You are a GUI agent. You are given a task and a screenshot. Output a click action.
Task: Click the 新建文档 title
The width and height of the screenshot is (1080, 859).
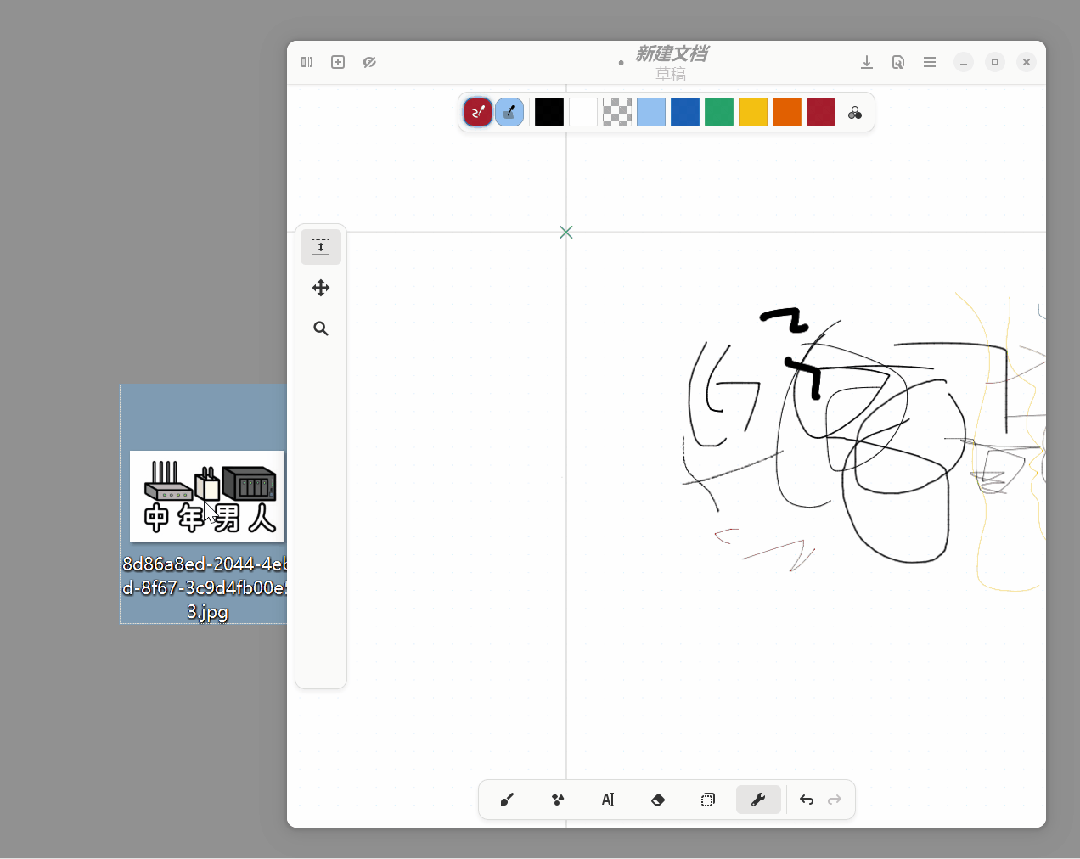tap(671, 53)
